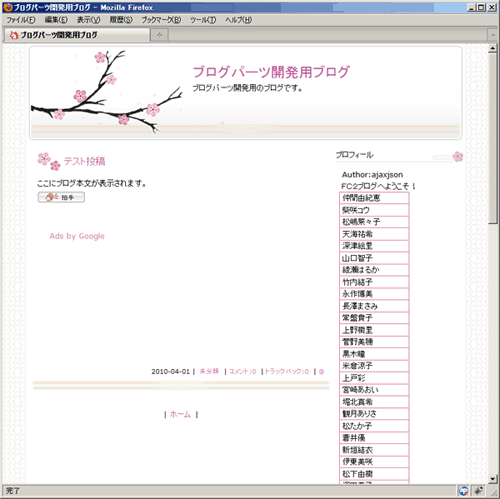The image size is (500, 499).
Task: Open the ツール(T) menu
Action: pos(203,20)
